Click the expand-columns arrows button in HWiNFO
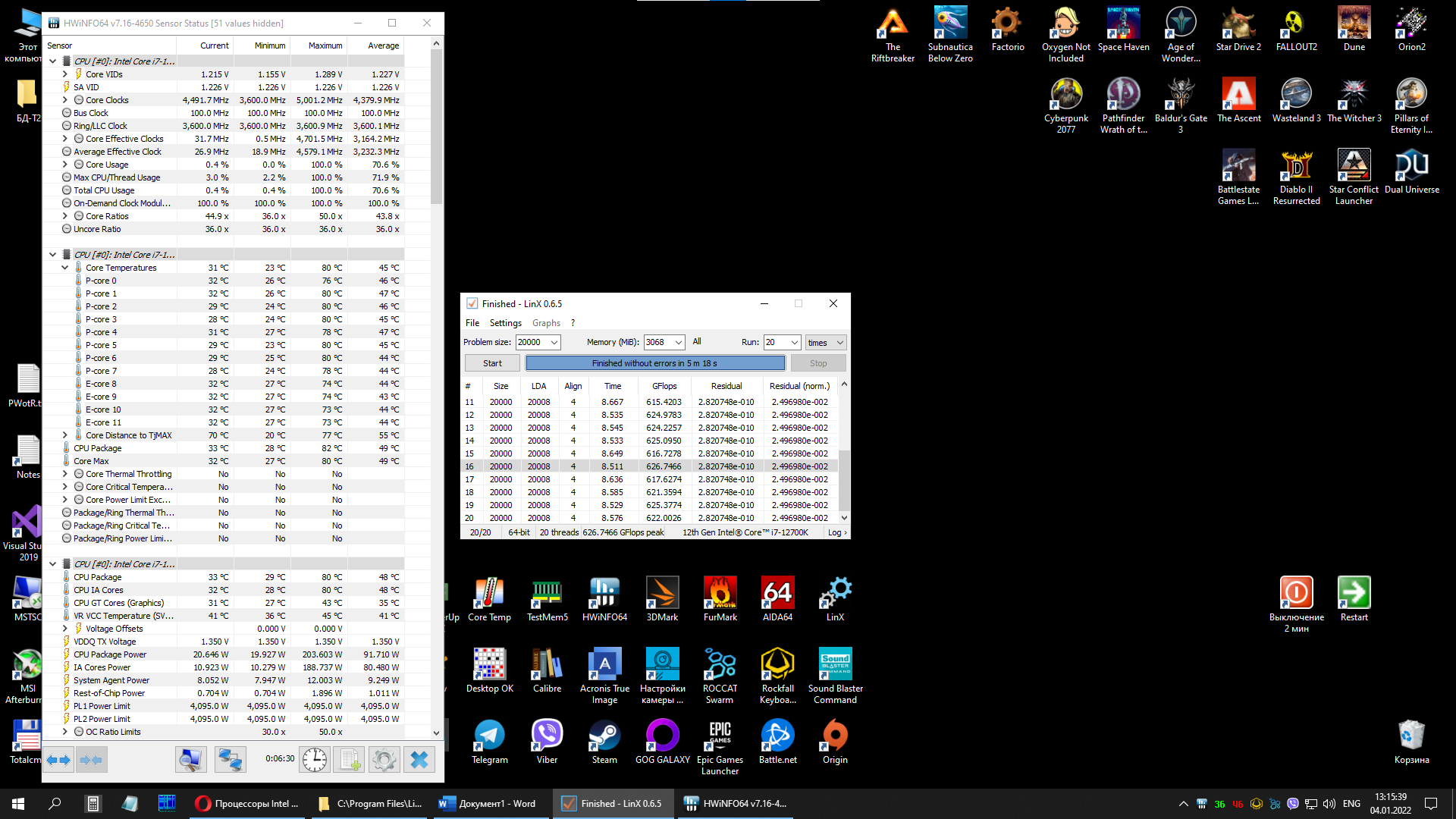 58,759
